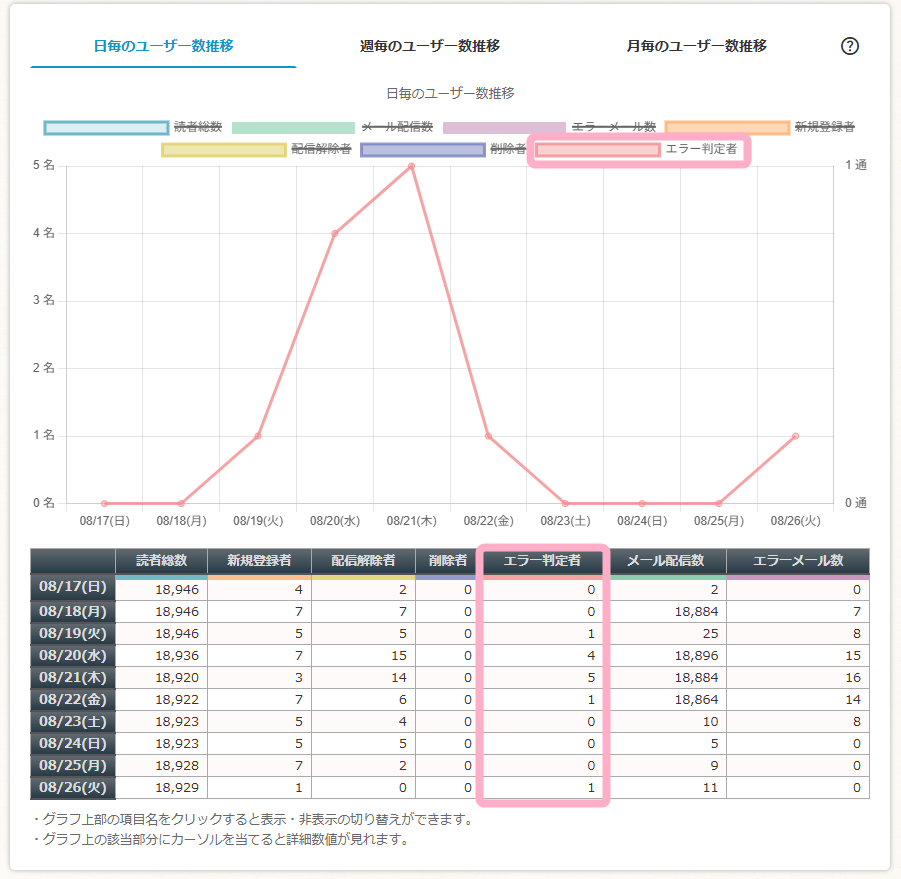Select the 08/20(水) table row header
Image resolution: width=901 pixels, height=879 pixels.
coord(73,655)
